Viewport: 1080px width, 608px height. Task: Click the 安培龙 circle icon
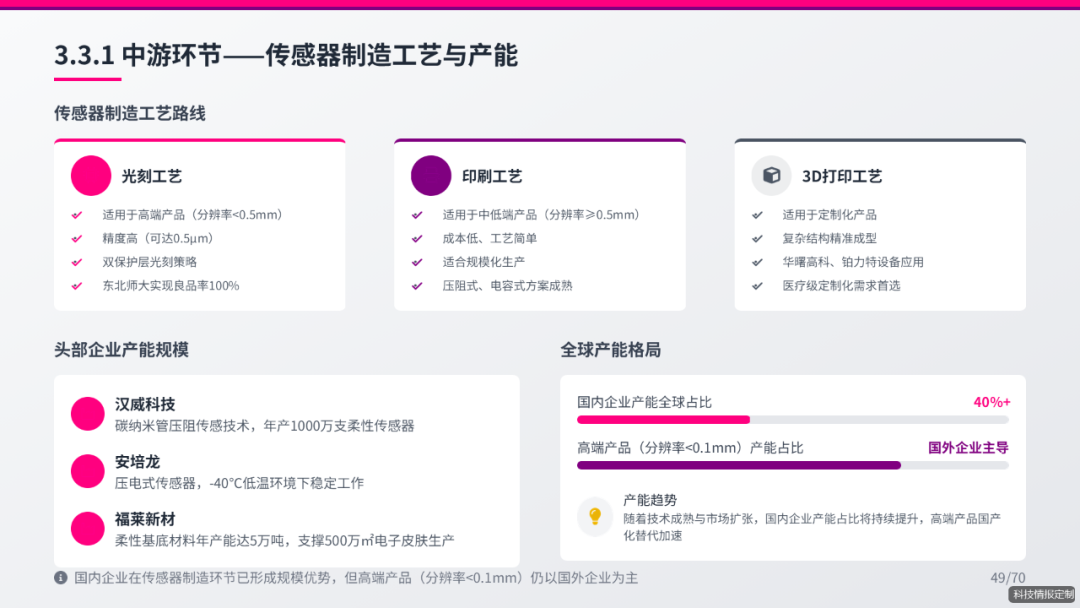pos(87,471)
